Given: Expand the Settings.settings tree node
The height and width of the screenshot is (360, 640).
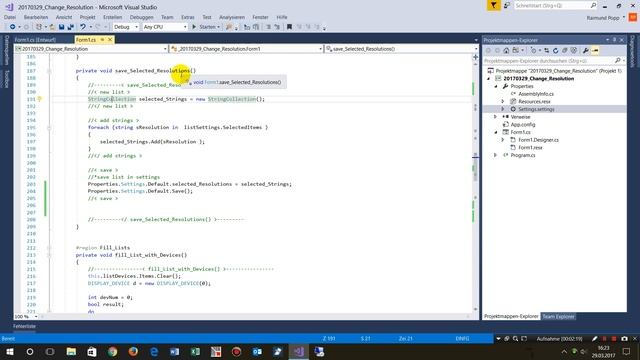Looking at the screenshot, I should click(503, 109).
